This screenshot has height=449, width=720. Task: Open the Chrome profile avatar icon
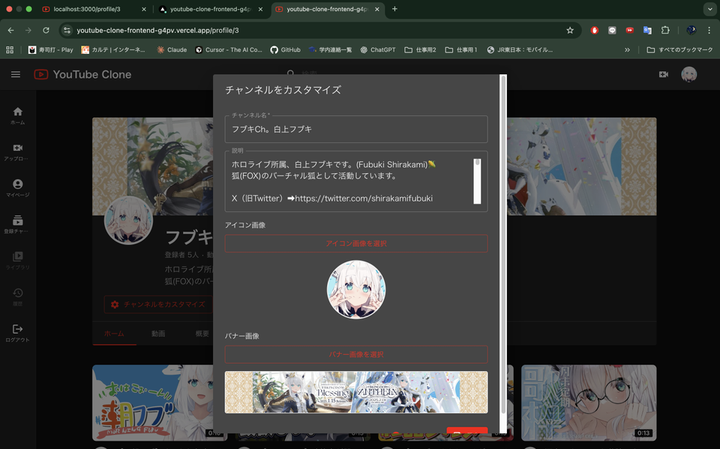click(x=691, y=30)
